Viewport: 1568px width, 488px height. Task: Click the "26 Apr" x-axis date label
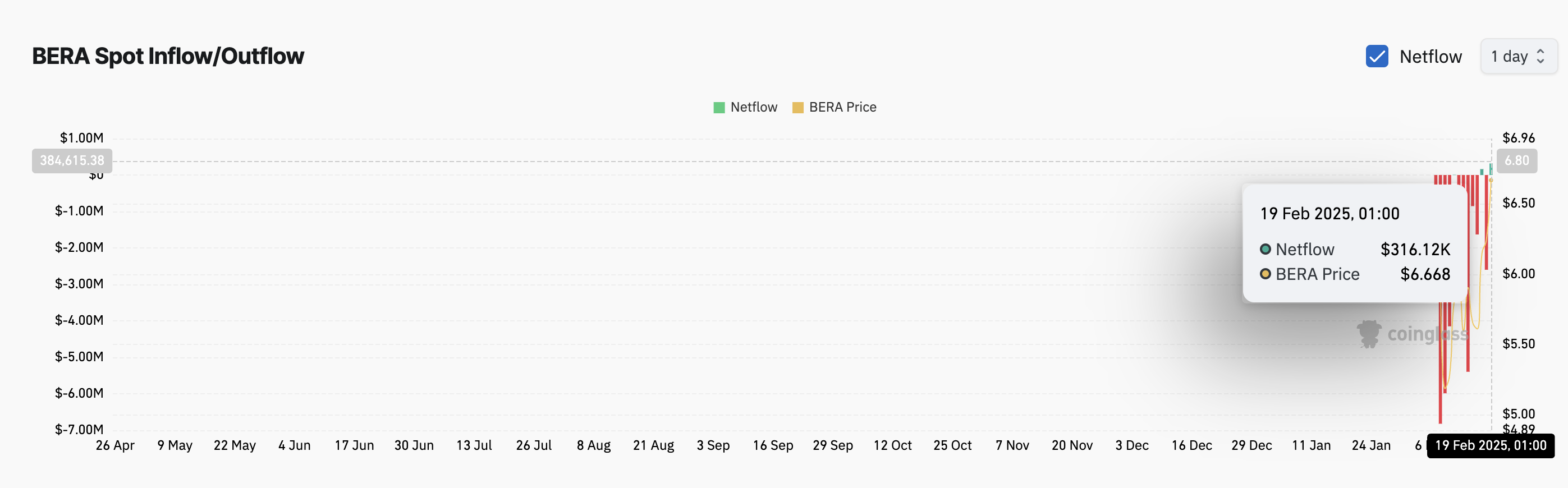(x=115, y=445)
